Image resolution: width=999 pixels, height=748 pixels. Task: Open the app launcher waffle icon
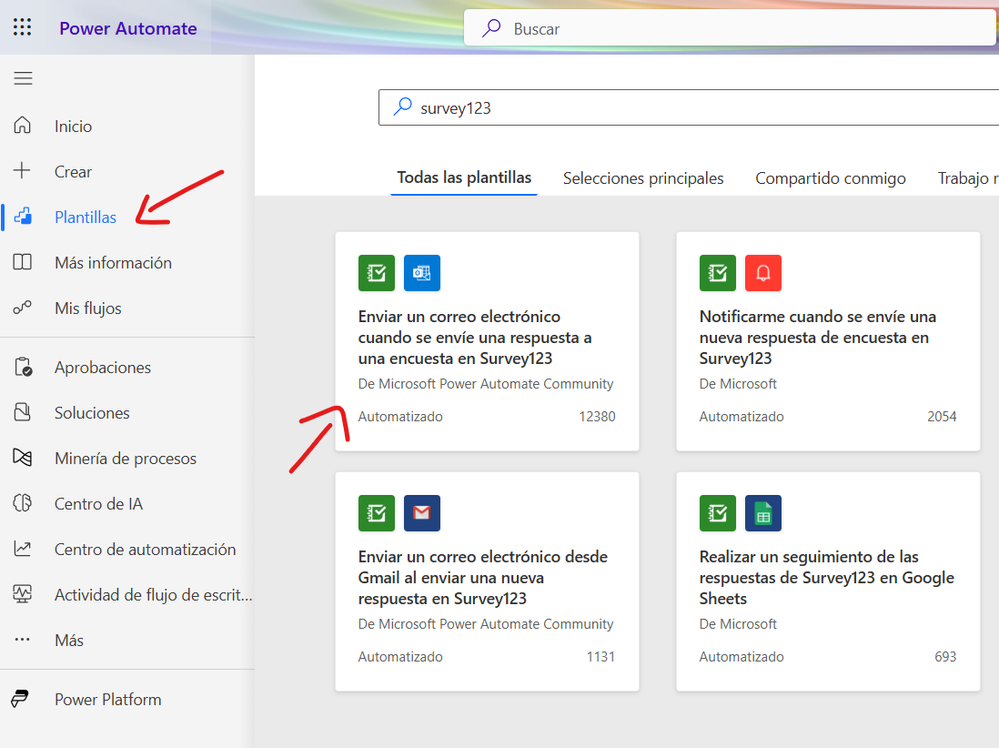(22, 27)
